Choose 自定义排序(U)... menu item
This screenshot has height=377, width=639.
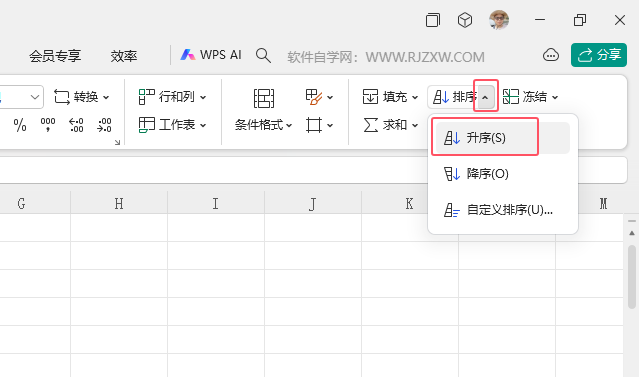click(x=502, y=210)
